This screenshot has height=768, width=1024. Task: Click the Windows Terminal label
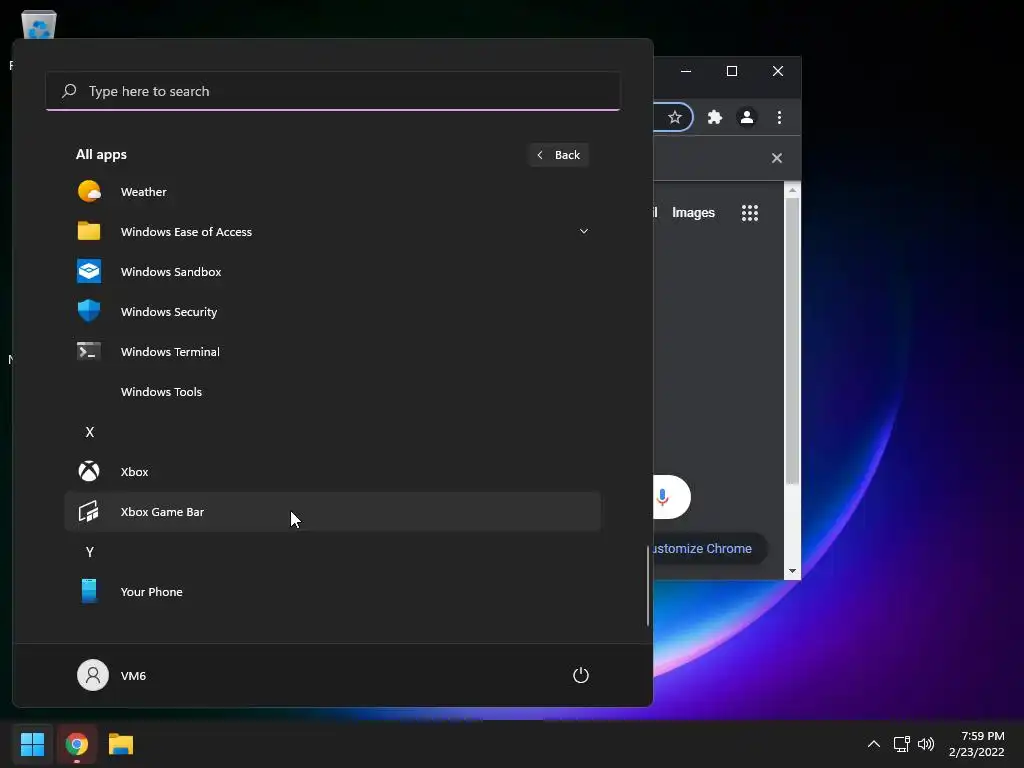click(x=170, y=351)
